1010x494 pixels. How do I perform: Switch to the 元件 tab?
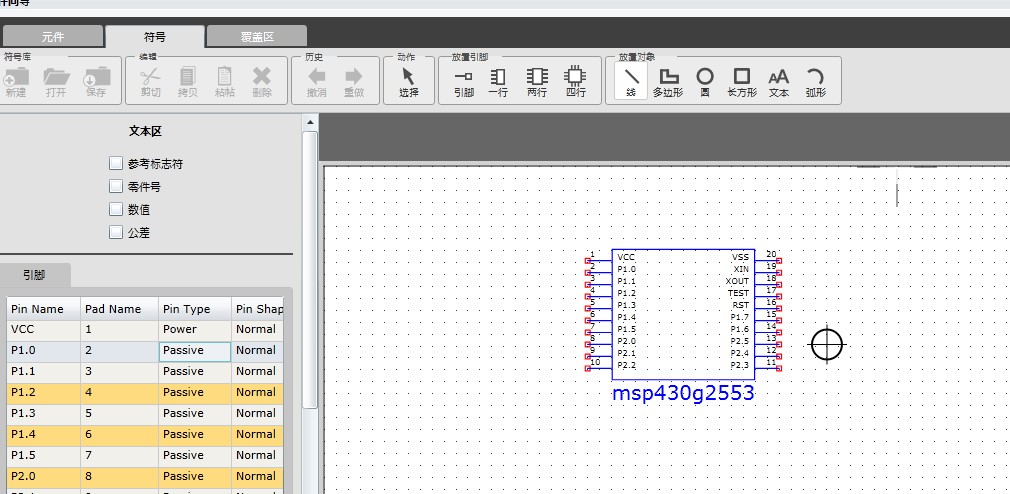[x=53, y=37]
